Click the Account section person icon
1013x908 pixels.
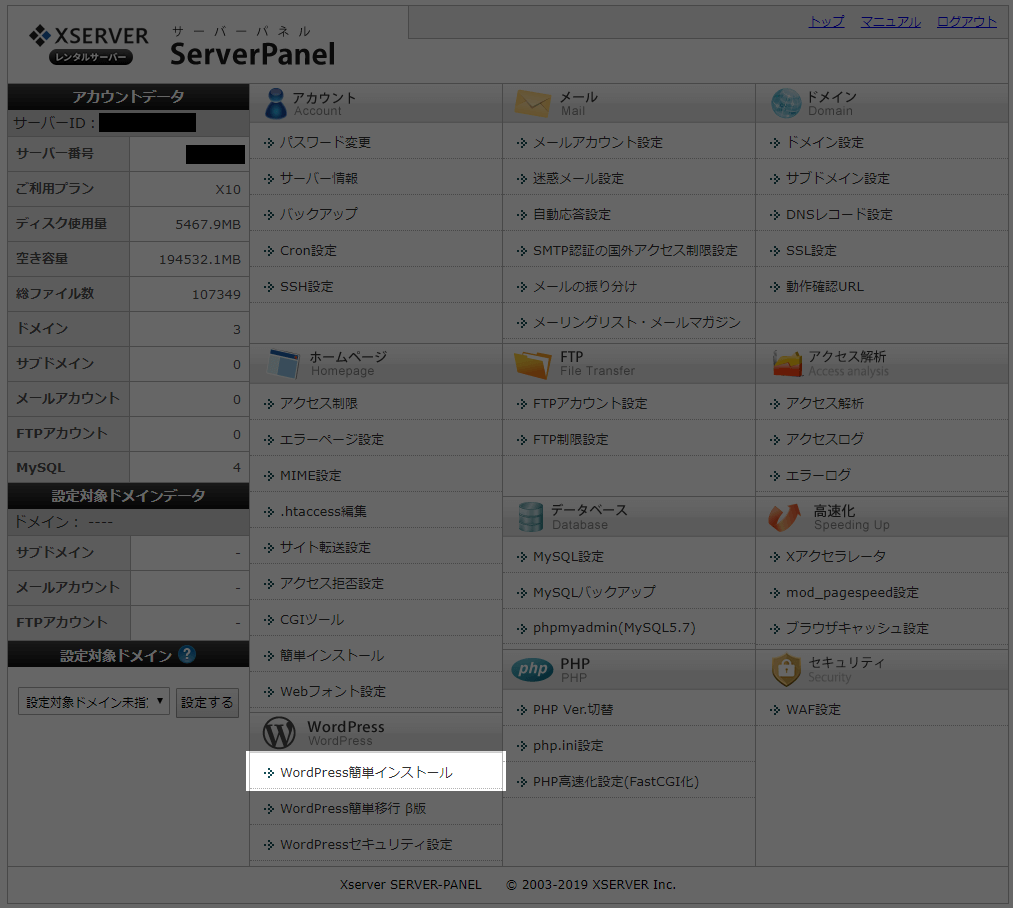tap(276, 103)
